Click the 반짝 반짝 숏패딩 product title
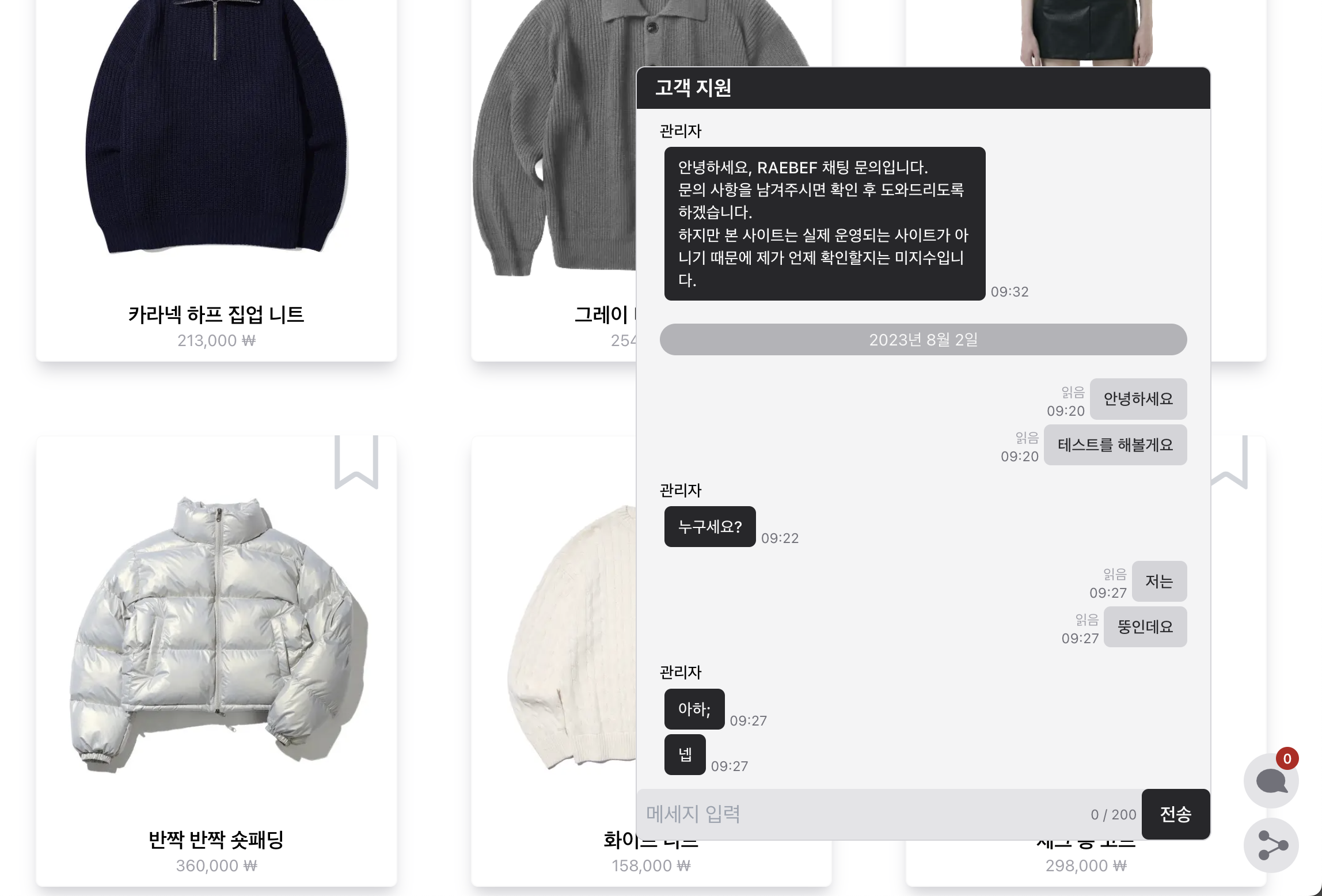This screenshot has height=896, width=1322. pyautogui.click(x=216, y=840)
